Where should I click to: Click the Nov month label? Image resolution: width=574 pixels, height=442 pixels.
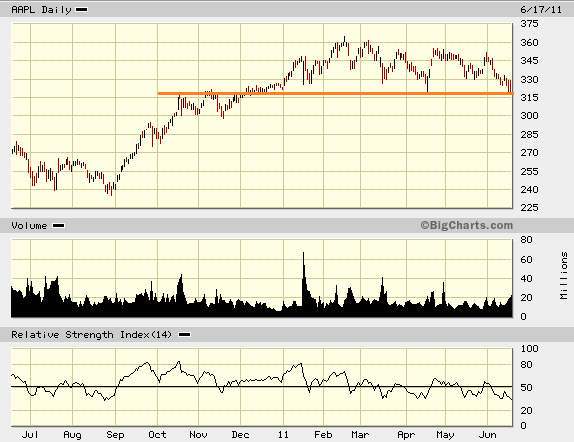pyautogui.click(x=198, y=435)
